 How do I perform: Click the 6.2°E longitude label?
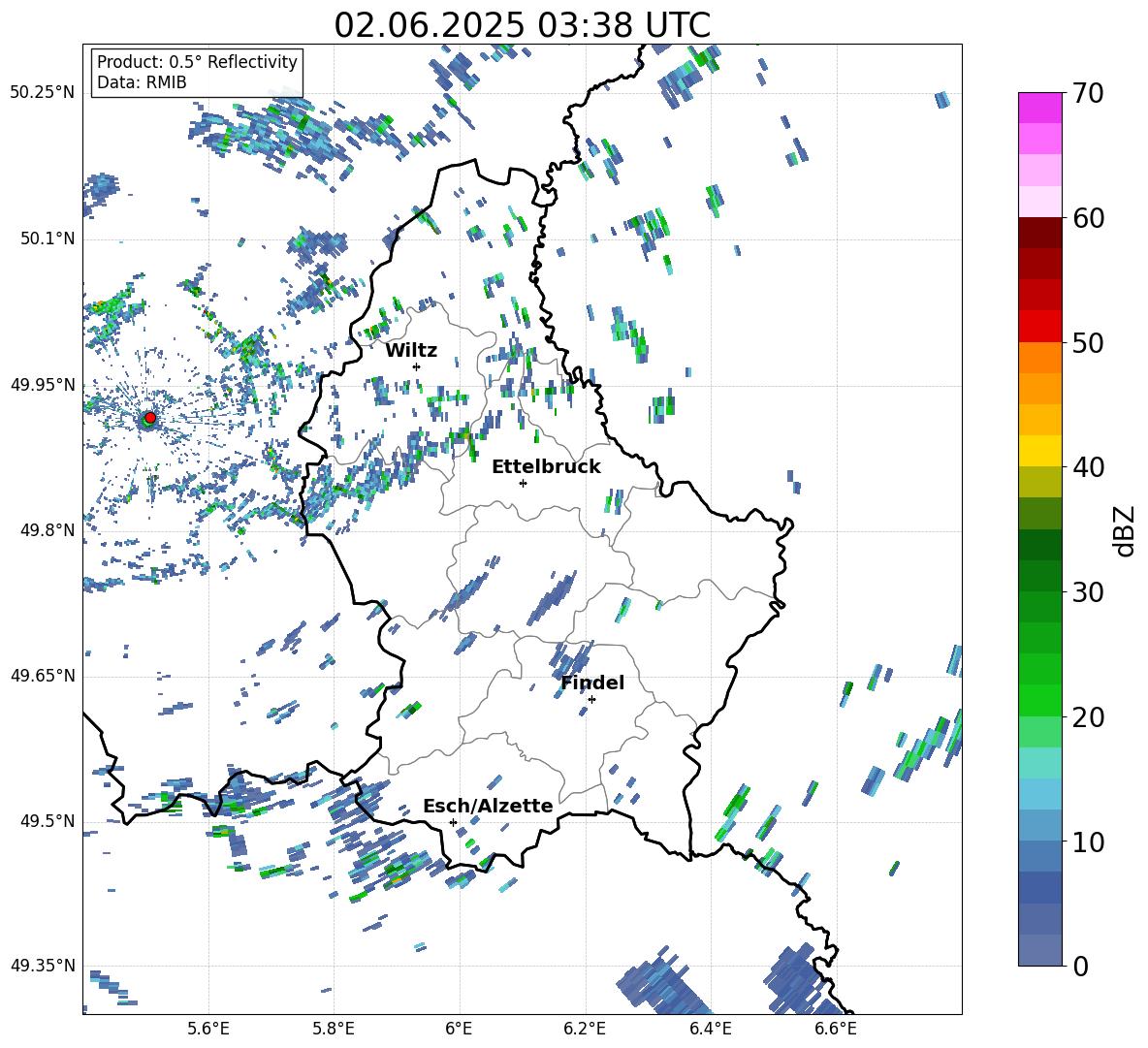click(585, 1029)
